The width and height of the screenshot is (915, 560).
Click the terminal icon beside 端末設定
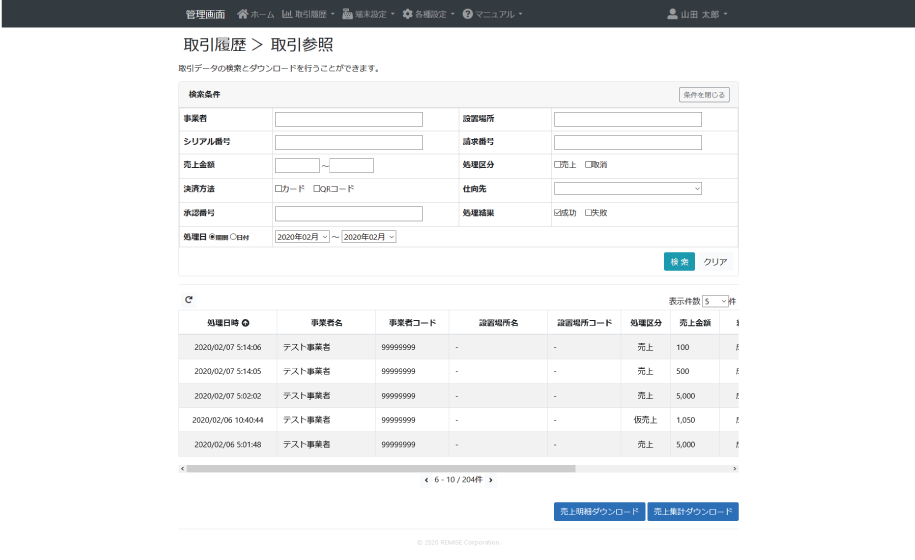click(x=347, y=13)
